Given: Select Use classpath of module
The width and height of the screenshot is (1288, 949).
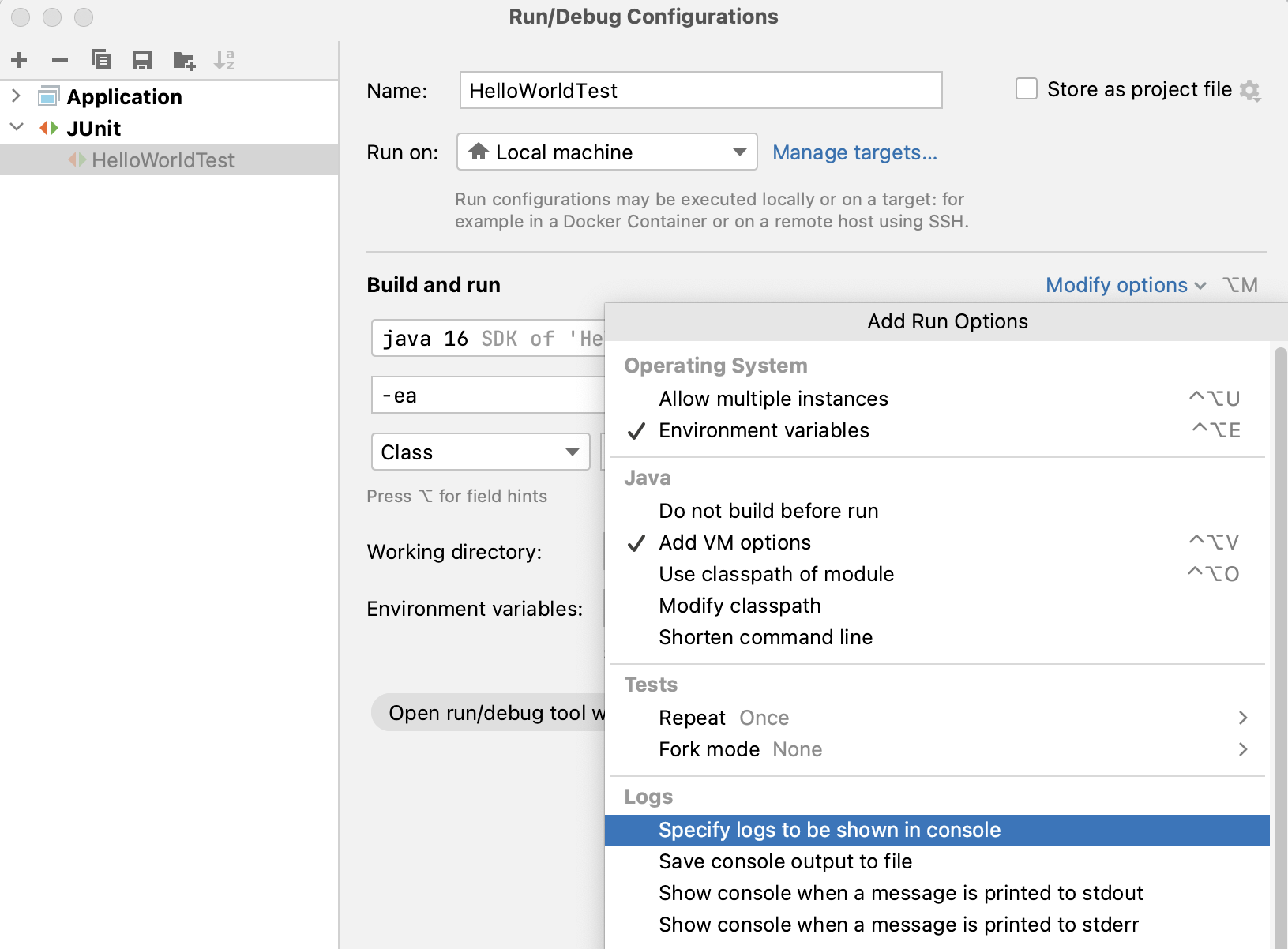Looking at the screenshot, I should [x=937, y=574].
